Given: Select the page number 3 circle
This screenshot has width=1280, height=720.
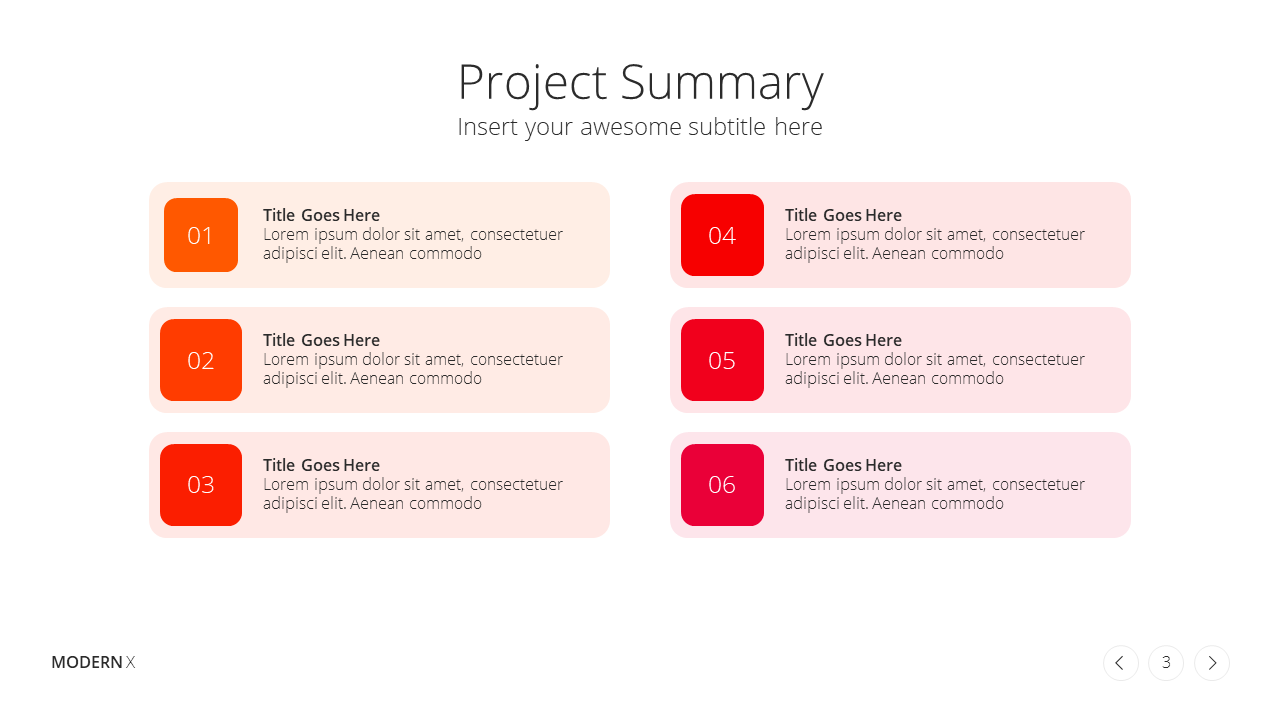Looking at the screenshot, I should pos(1166,663).
